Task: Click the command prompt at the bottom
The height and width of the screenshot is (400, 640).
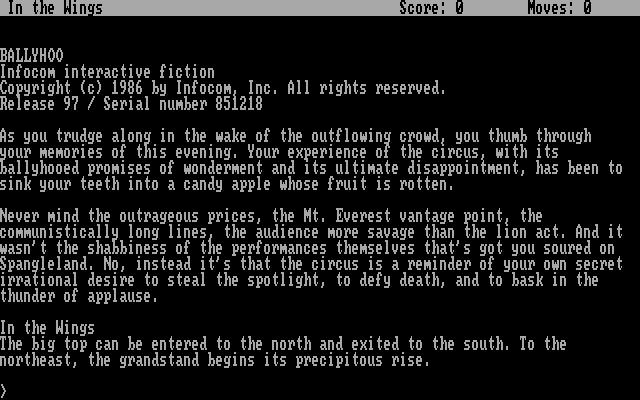Action: [x=4, y=391]
